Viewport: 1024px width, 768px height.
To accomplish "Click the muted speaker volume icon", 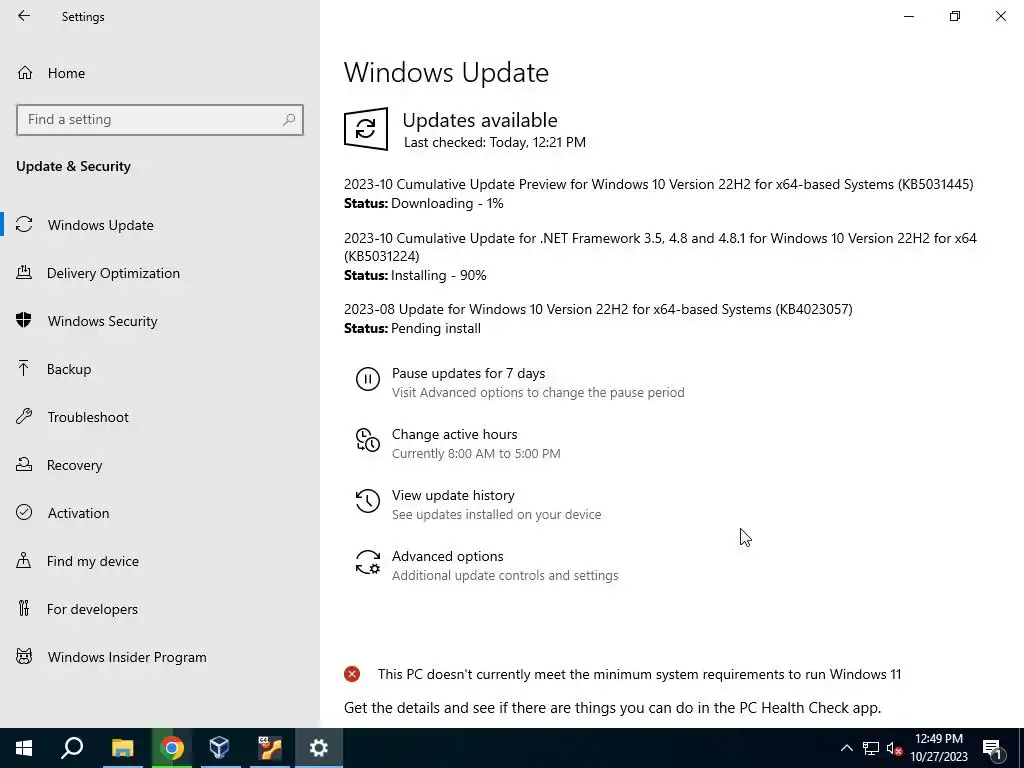I will [895, 748].
